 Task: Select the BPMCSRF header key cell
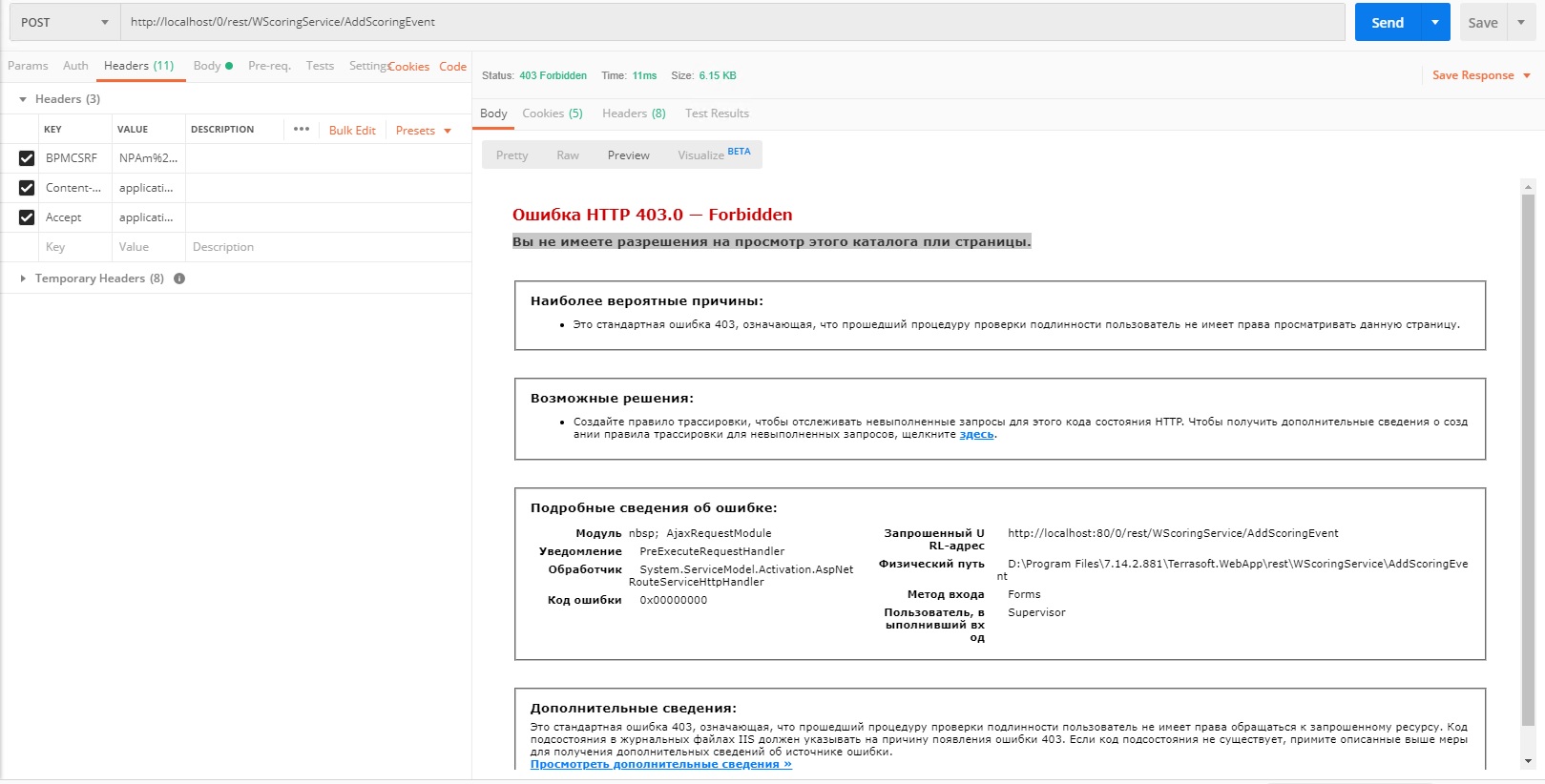(x=75, y=158)
